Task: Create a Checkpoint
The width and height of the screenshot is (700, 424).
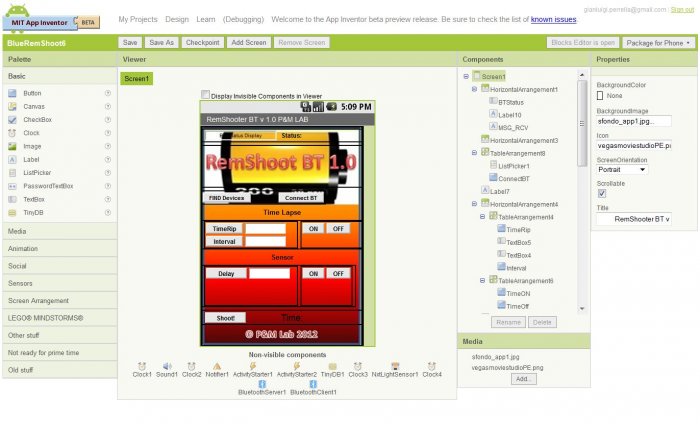Action: coord(203,42)
